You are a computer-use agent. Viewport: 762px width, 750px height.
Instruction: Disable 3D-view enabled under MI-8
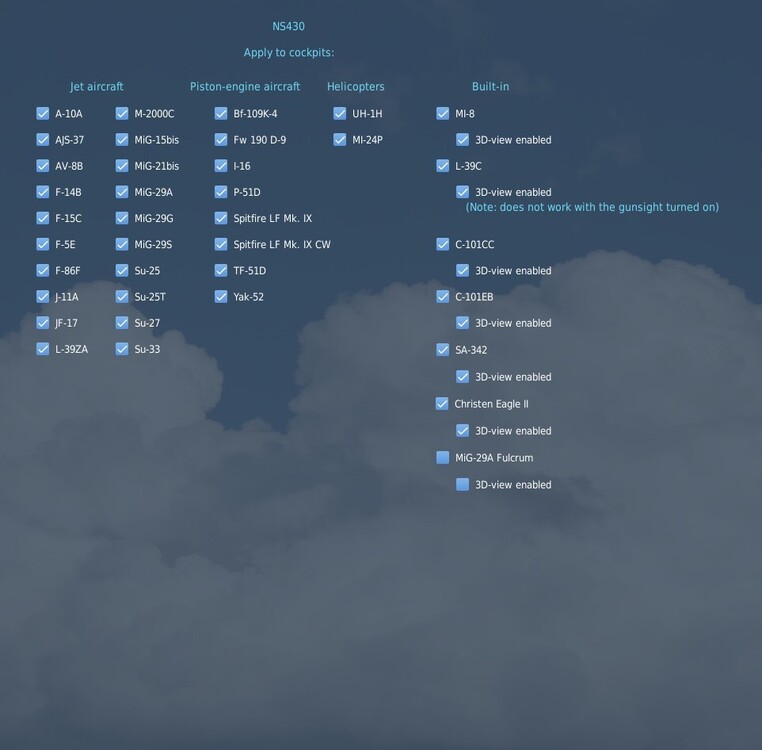(x=463, y=140)
